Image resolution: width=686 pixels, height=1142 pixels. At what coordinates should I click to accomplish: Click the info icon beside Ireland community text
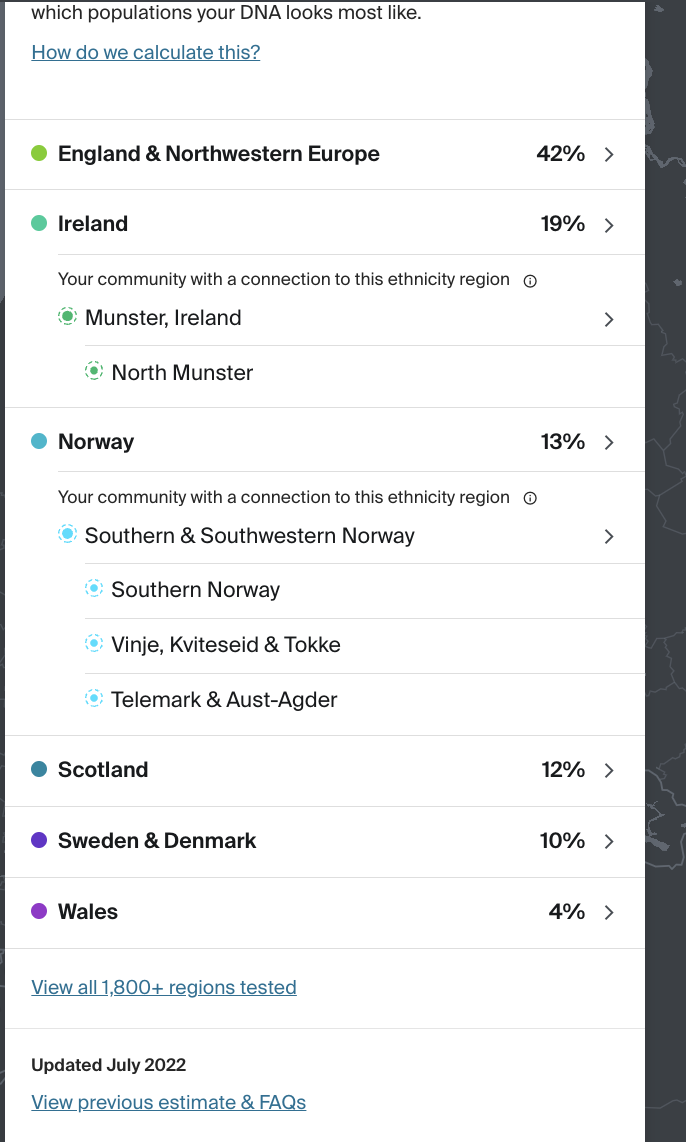(530, 281)
